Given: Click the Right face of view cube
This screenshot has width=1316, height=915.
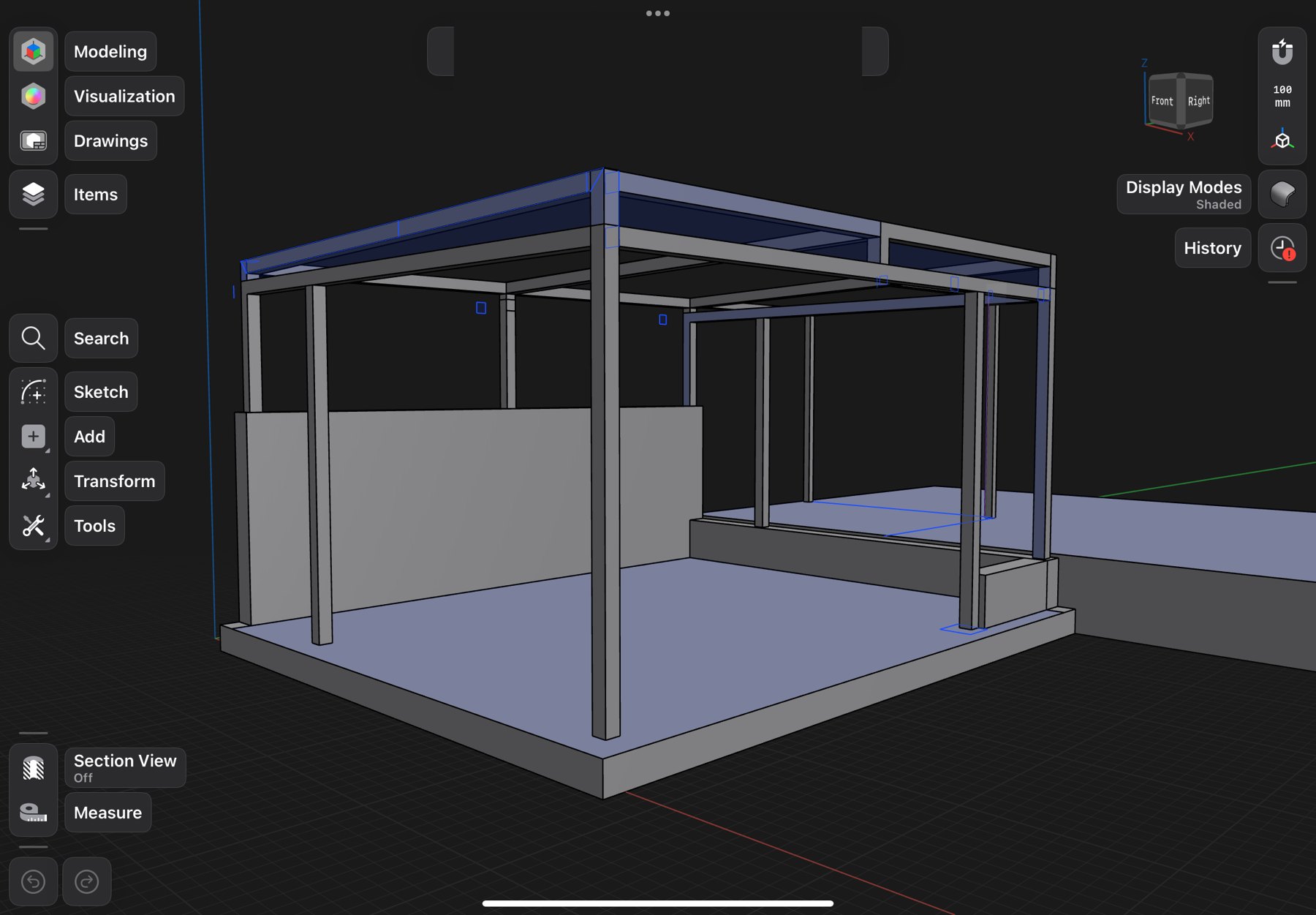Looking at the screenshot, I should (1199, 101).
